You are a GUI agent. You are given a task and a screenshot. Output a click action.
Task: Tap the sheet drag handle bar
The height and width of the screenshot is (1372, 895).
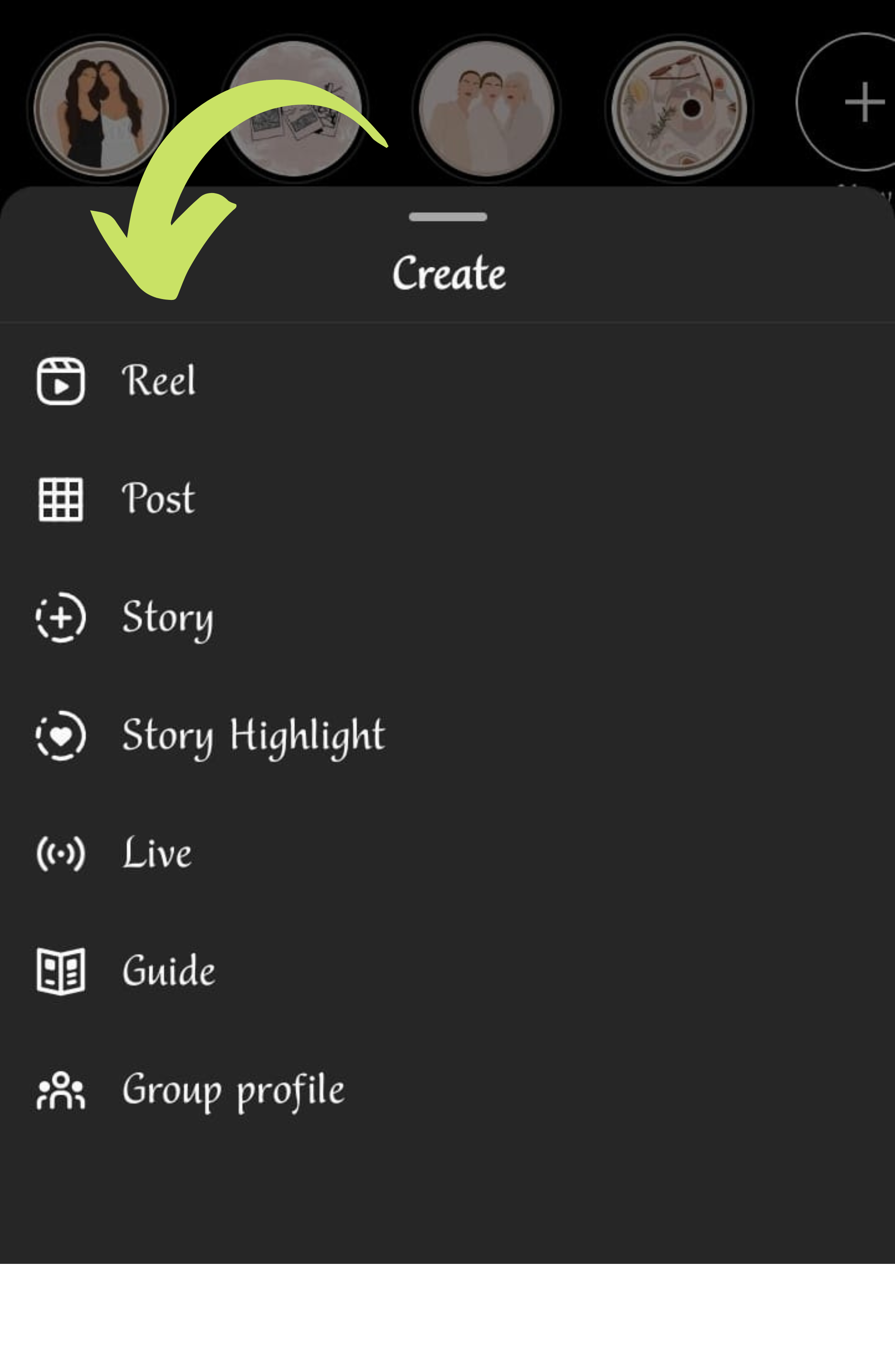[x=447, y=217]
